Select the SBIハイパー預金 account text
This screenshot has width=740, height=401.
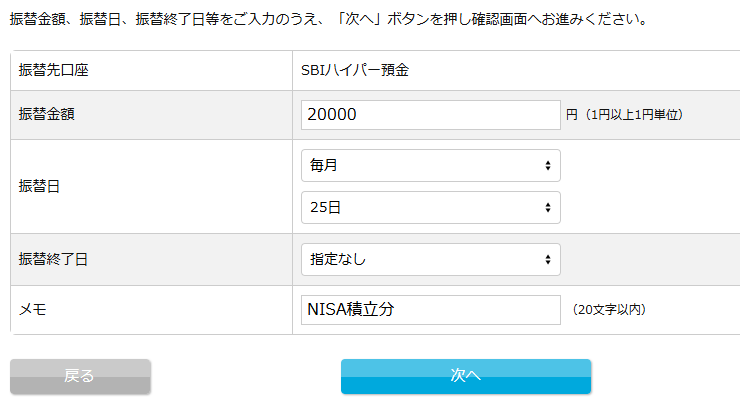point(355,71)
